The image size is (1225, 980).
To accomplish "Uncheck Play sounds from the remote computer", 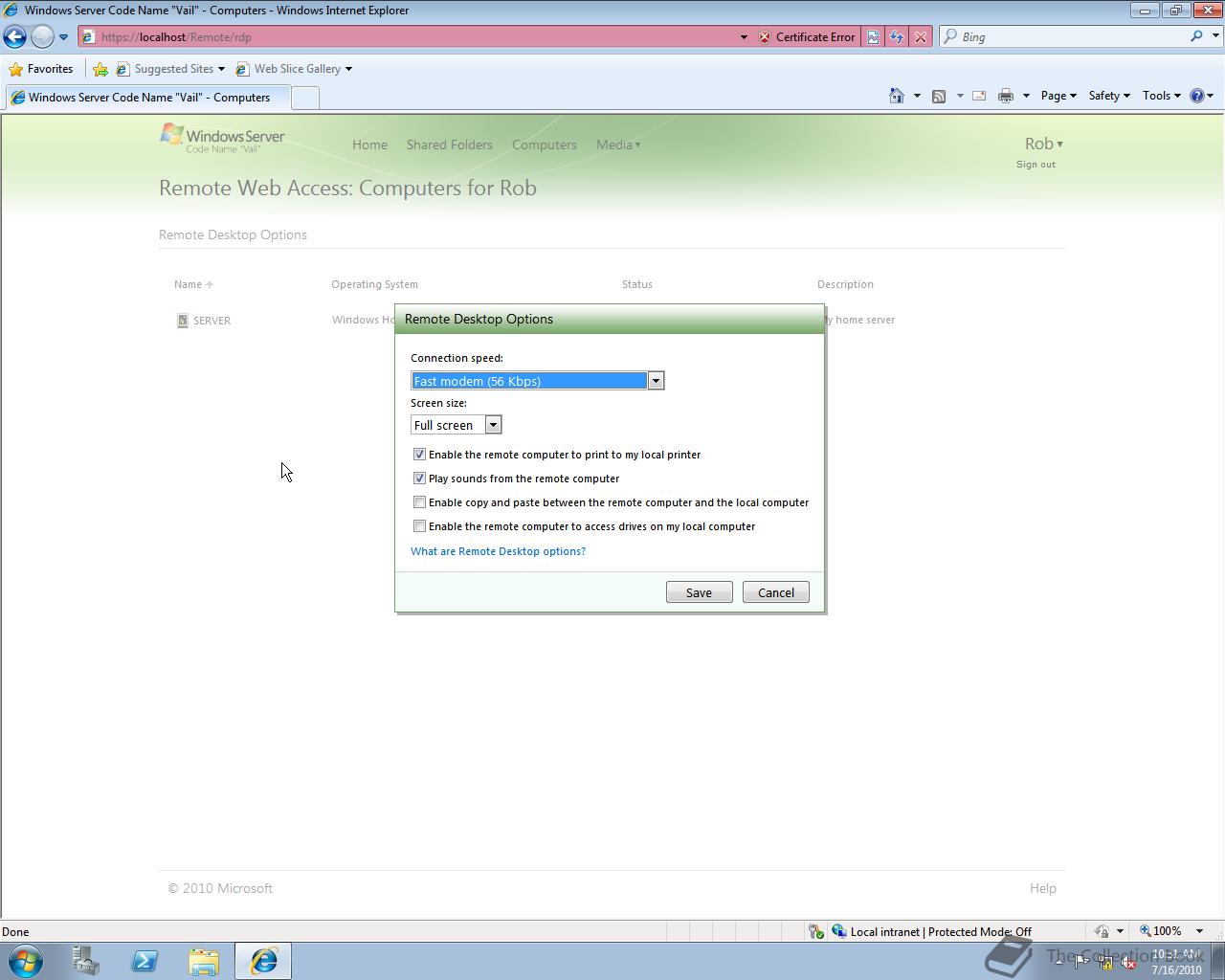I will [419, 478].
